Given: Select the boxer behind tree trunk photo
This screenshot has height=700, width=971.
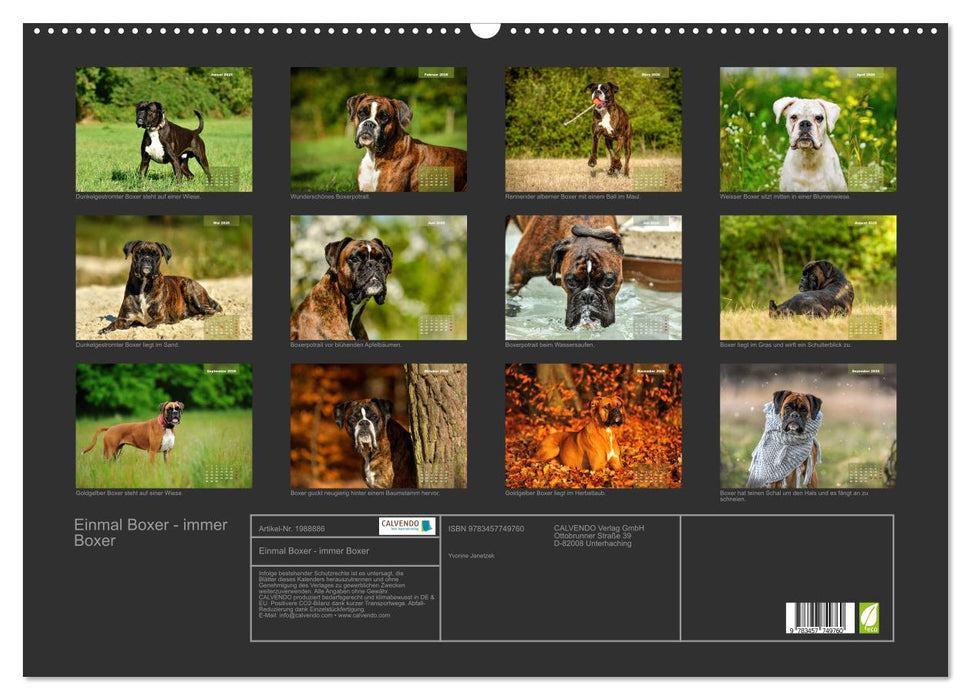Looking at the screenshot, I should [x=378, y=425].
